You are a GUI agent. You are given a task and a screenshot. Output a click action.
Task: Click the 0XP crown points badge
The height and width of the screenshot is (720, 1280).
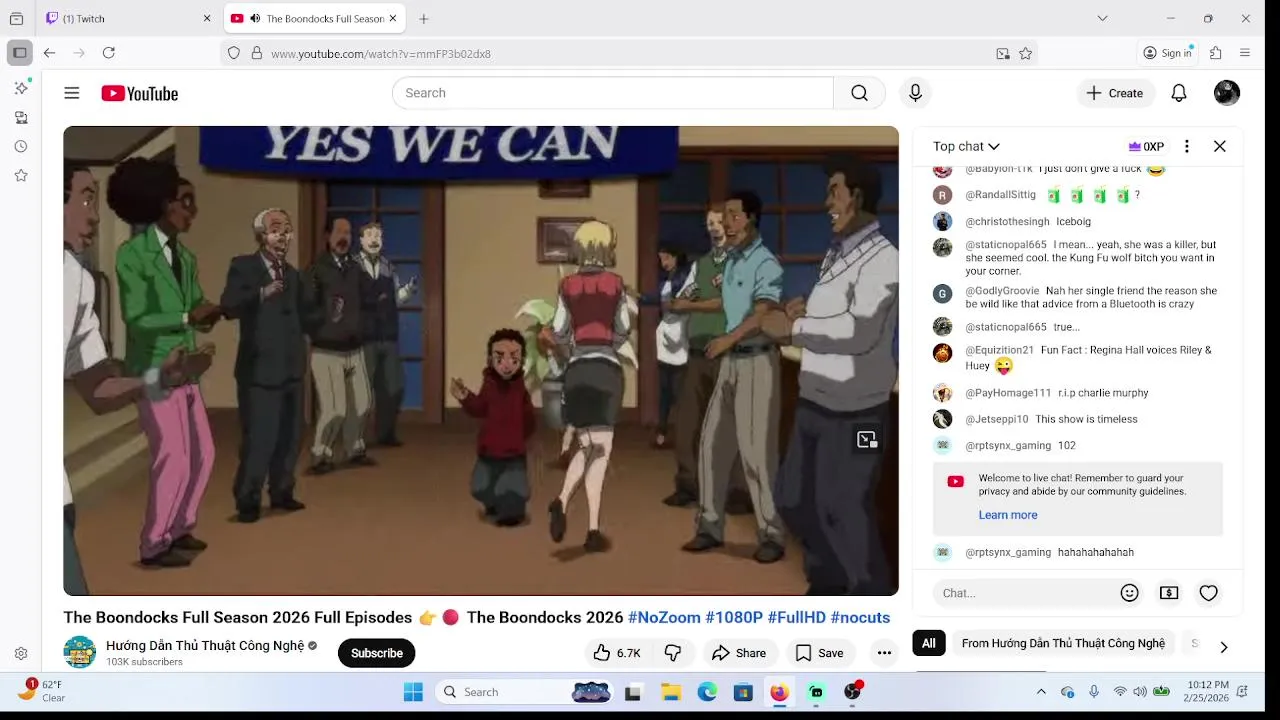[x=1146, y=146]
